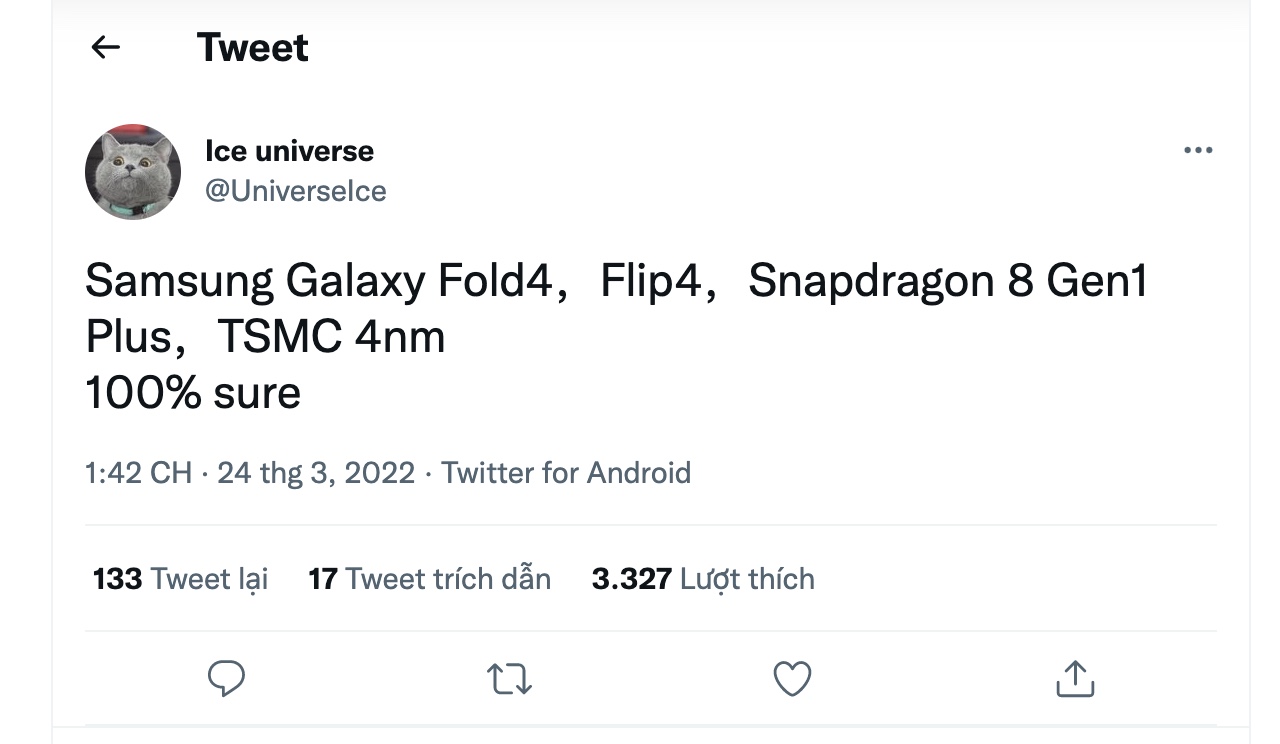Open Ice universe's profile picture
Screen dimensions: 1280x744
pyautogui.click(x=133, y=172)
